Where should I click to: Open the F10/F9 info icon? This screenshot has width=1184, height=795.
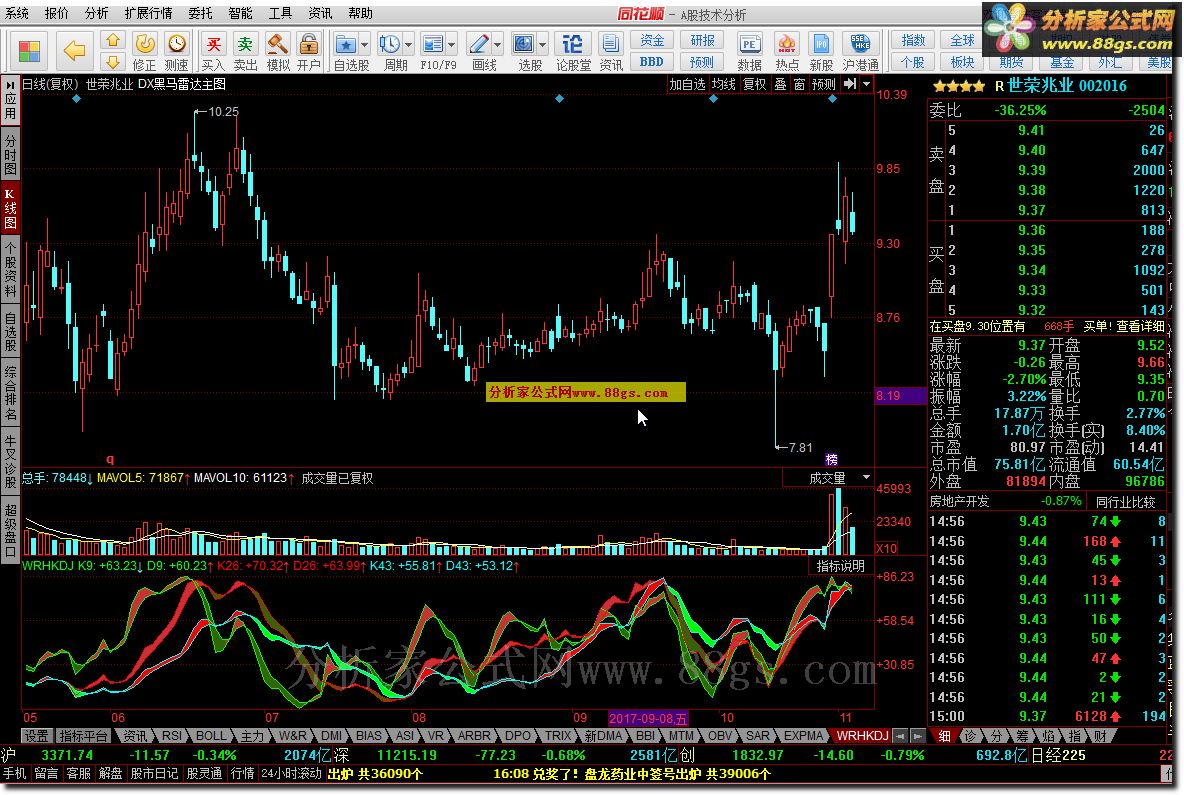[433, 51]
